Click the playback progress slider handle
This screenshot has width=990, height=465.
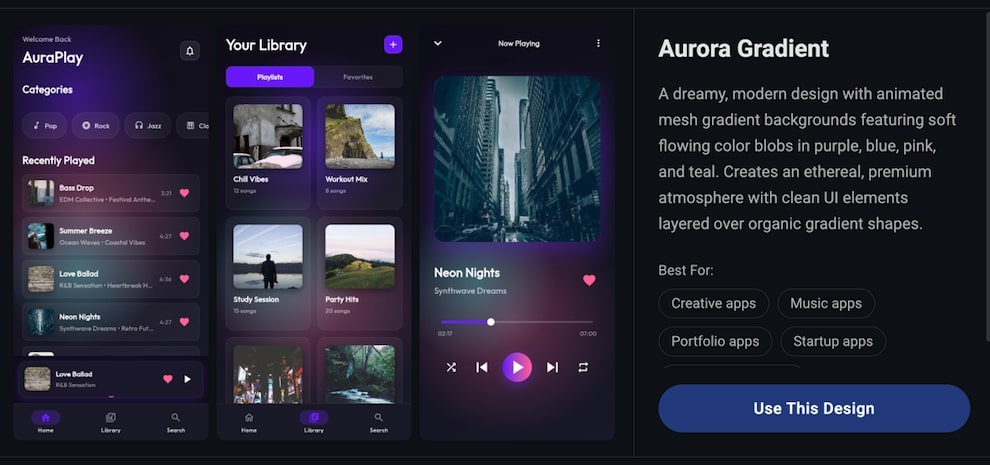[491, 322]
